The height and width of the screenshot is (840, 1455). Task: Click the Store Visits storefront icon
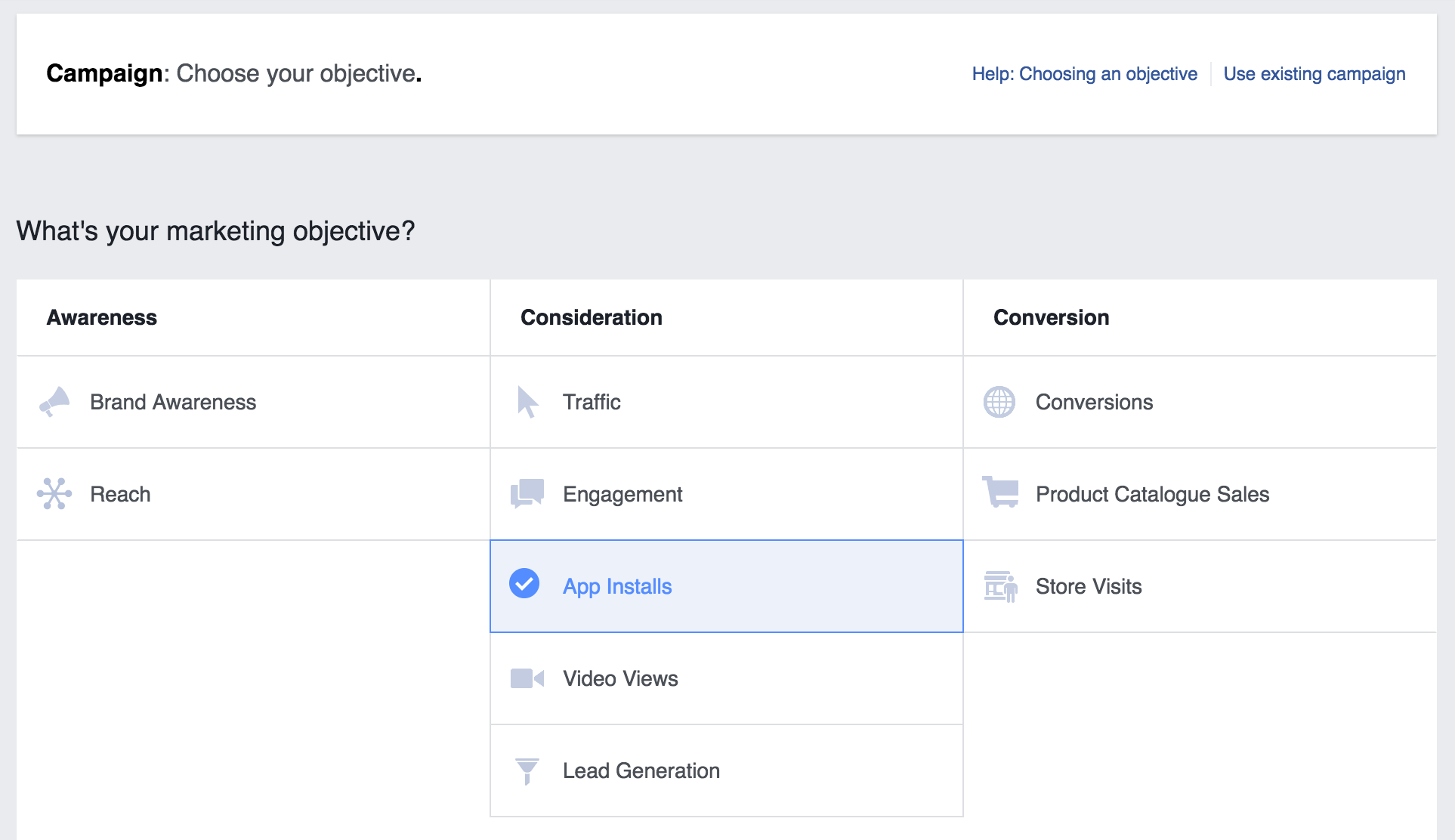[1000, 586]
